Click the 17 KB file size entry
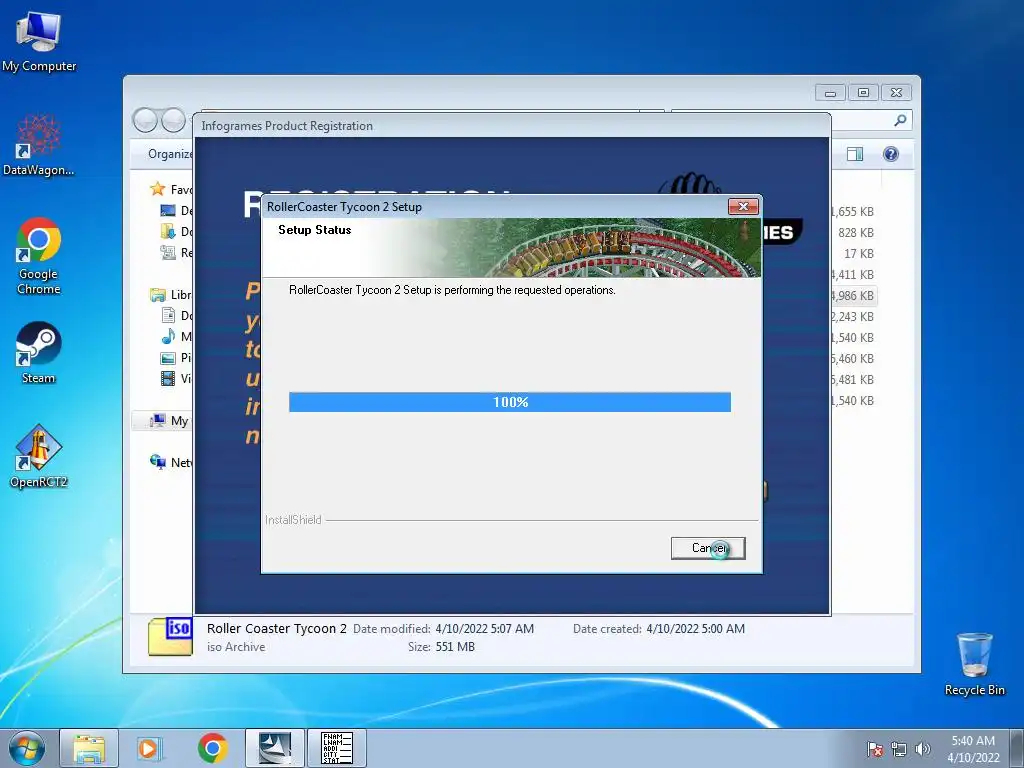Image resolution: width=1024 pixels, height=768 pixels. point(859,253)
